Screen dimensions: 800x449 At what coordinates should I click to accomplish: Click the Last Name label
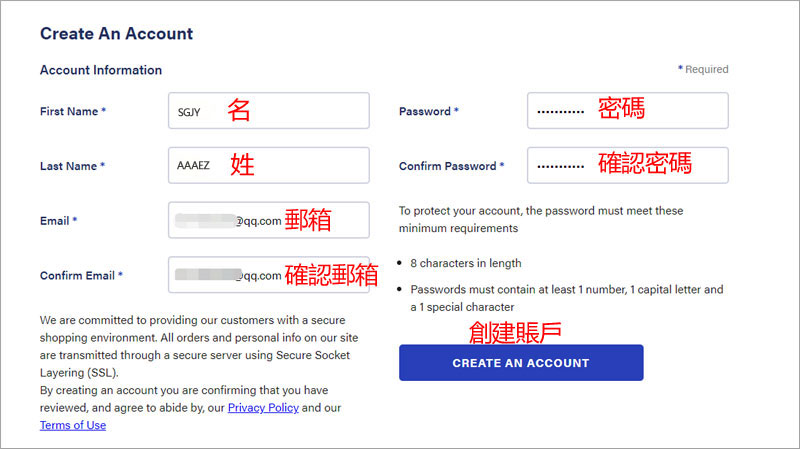tap(72, 167)
